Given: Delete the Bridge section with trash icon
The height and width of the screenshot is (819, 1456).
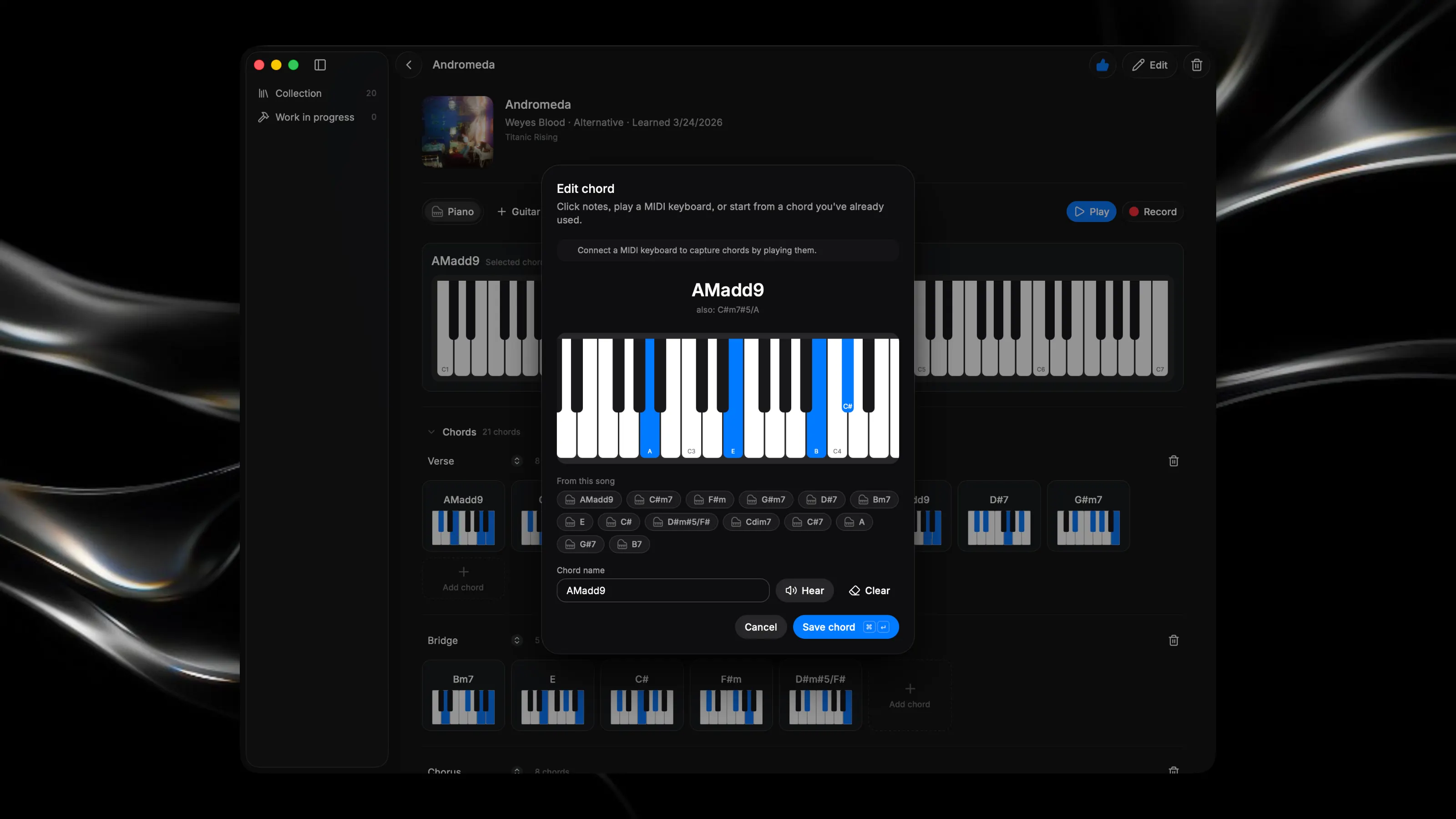Looking at the screenshot, I should 1173,640.
